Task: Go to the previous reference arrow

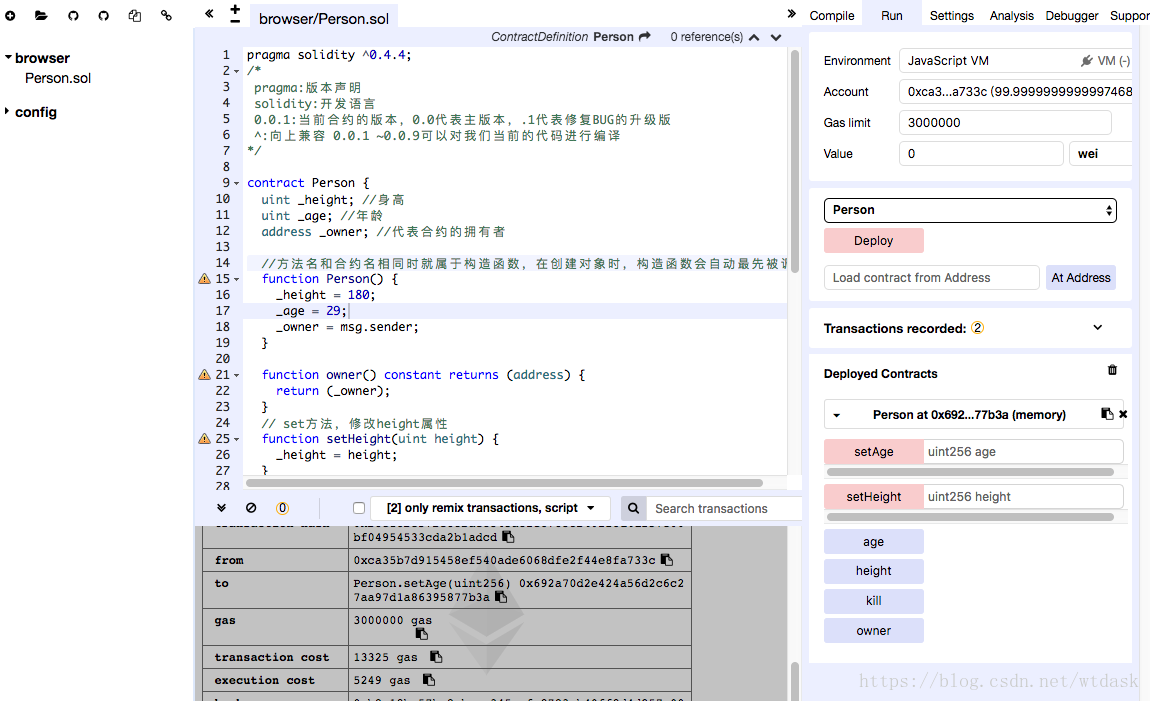Action: click(754, 37)
